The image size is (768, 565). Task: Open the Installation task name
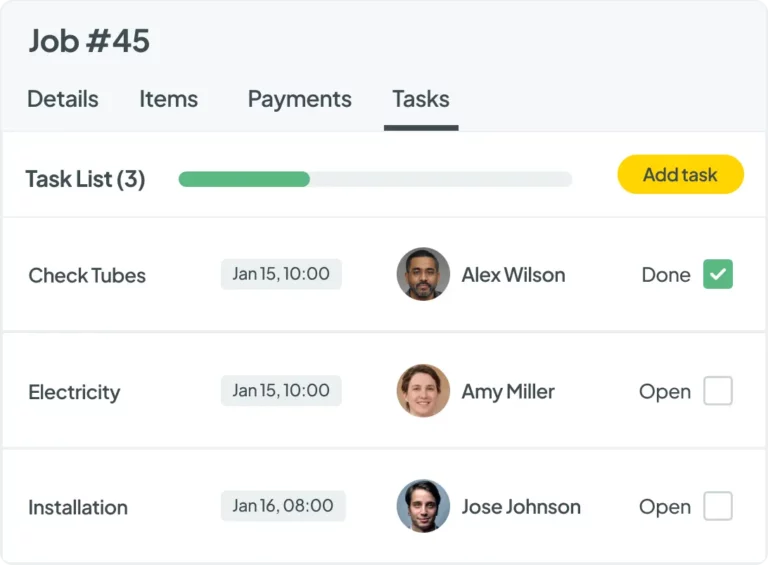(78, 507)
